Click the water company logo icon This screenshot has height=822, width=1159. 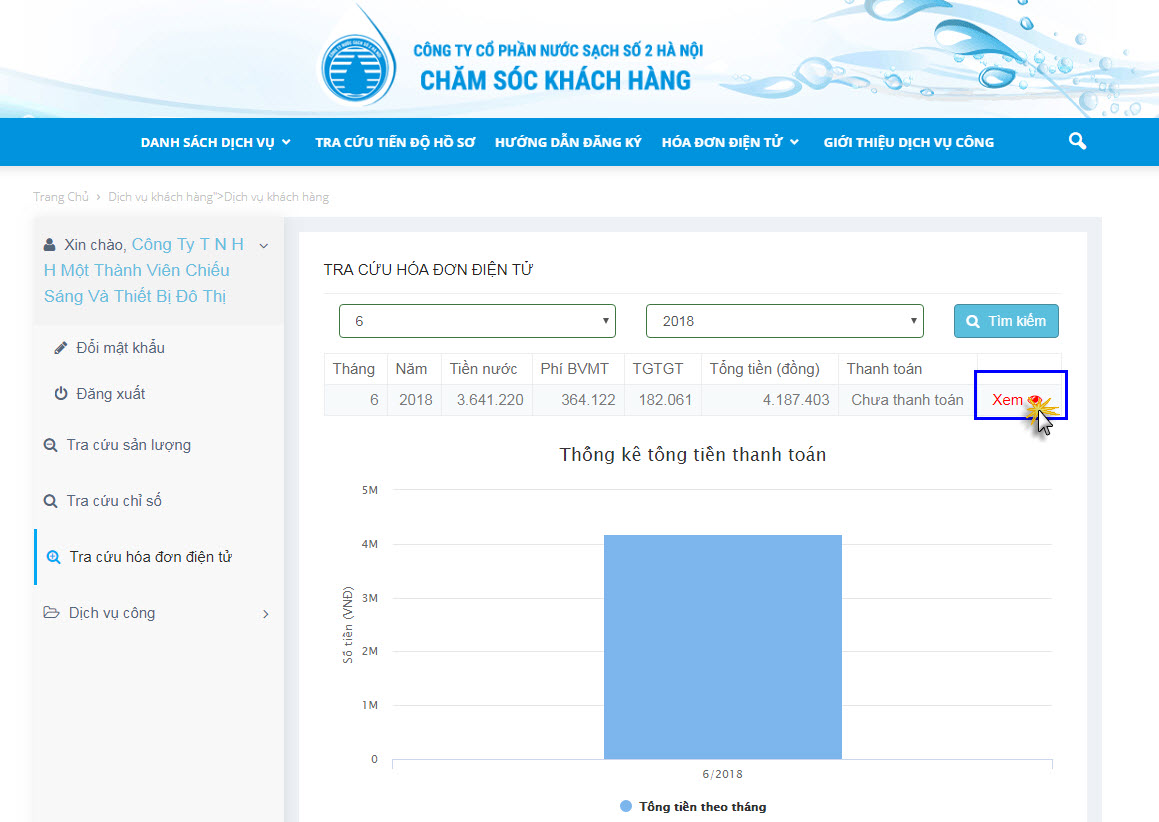[355, 62]
